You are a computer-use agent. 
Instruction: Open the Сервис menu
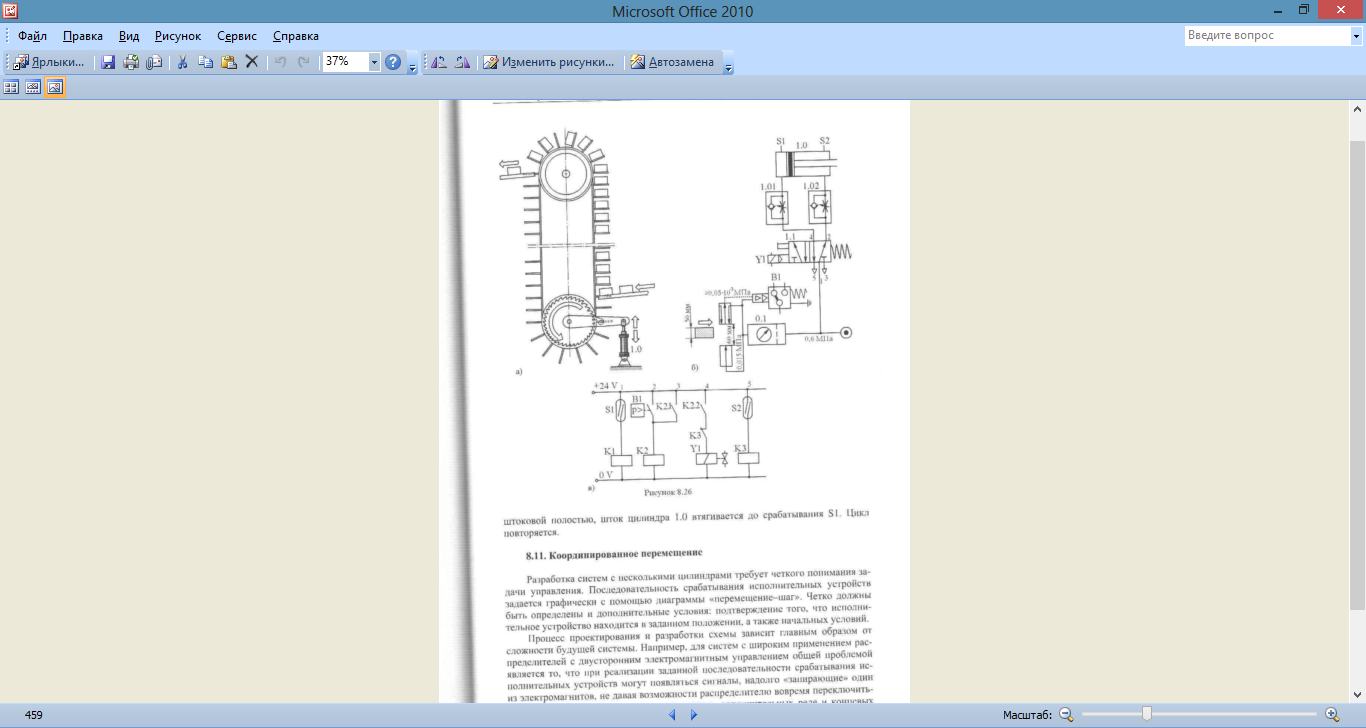tap(237, 35)
